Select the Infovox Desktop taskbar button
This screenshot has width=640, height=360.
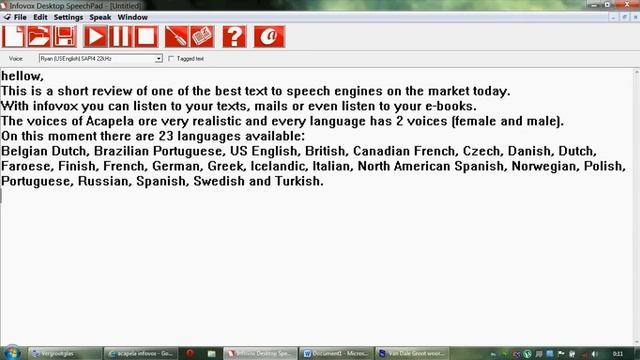[x=260, y=353]
